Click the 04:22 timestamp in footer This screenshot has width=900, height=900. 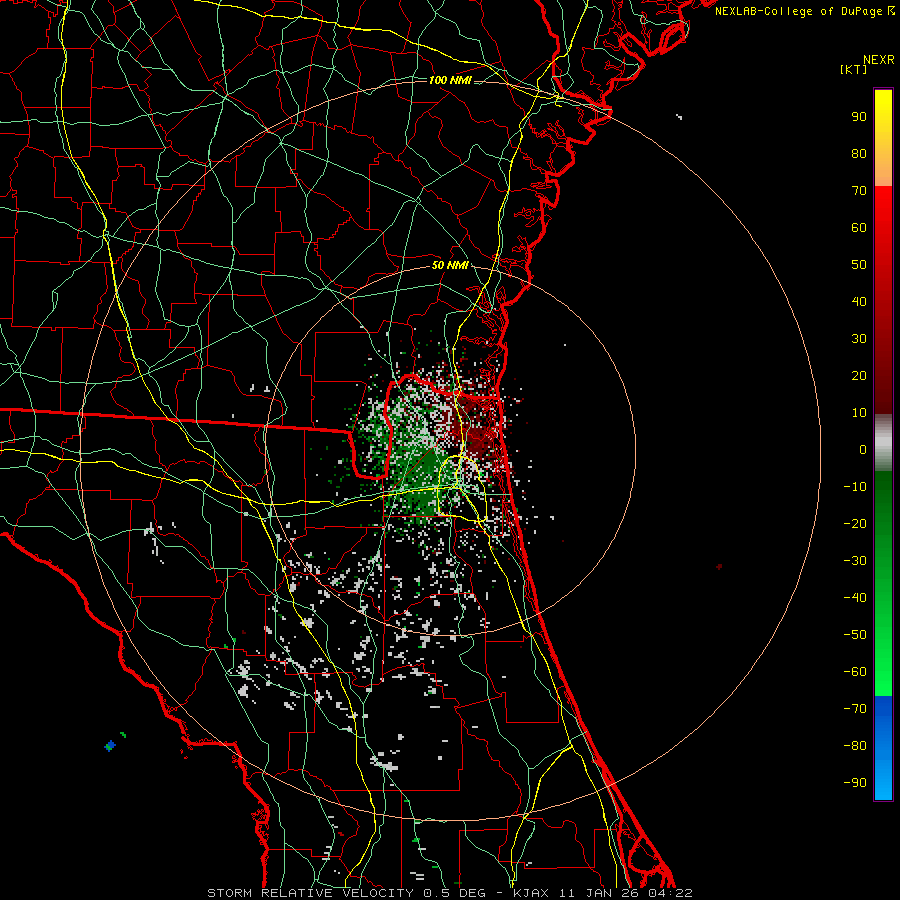pyautogui.click(x=671, y=893)
